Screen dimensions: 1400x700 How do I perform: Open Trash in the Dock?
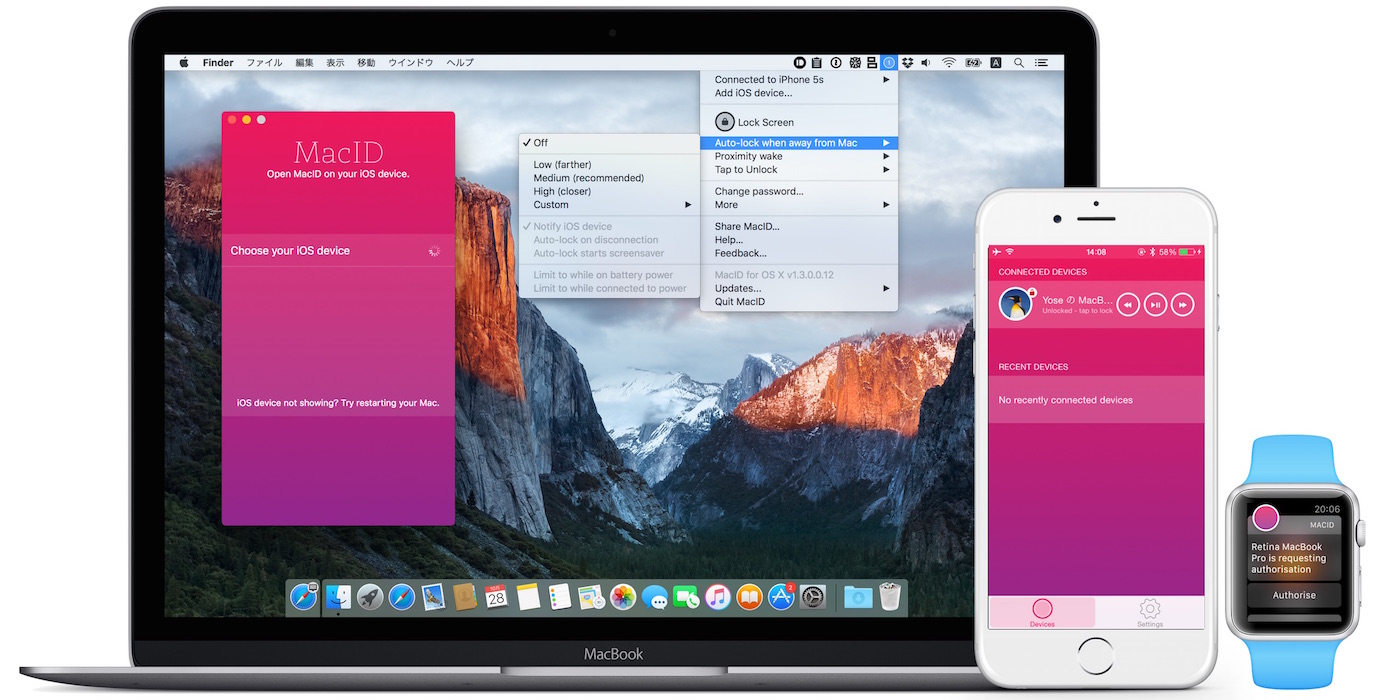pyautogui.click(x=890, y=597)
